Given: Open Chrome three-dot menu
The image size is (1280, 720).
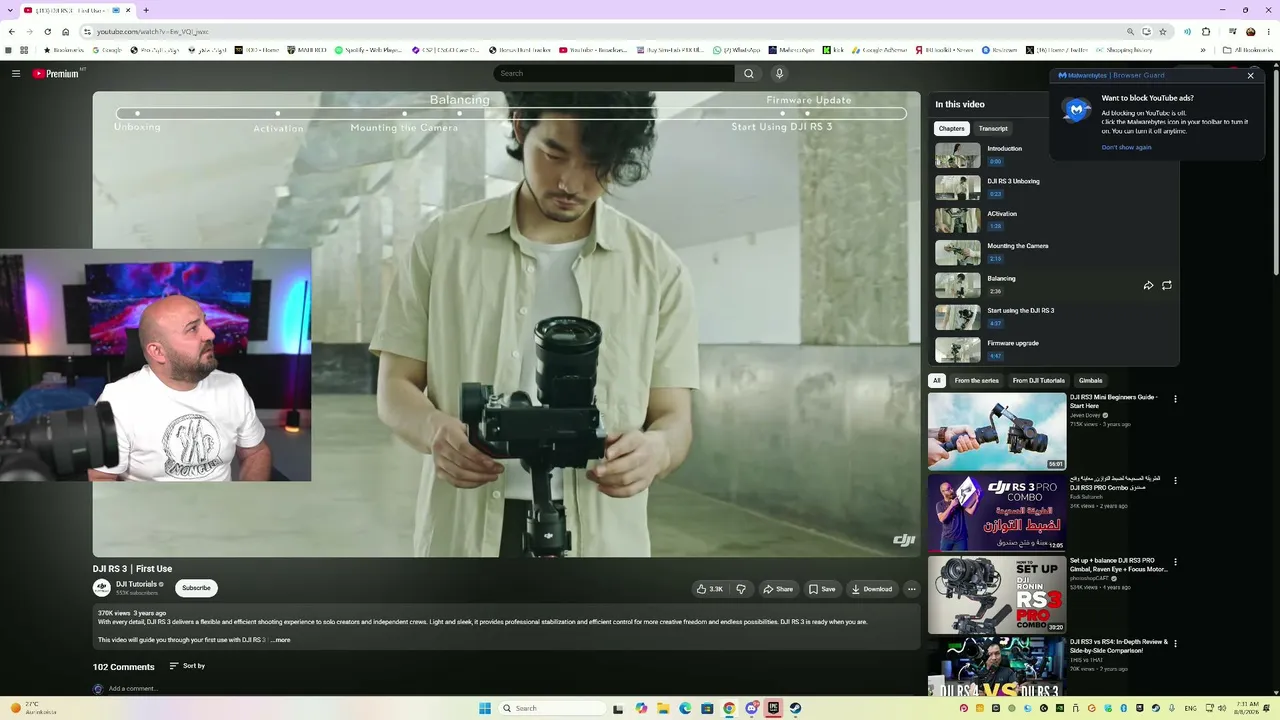Looking at the screenshot, I should (x=1268, y=32).
